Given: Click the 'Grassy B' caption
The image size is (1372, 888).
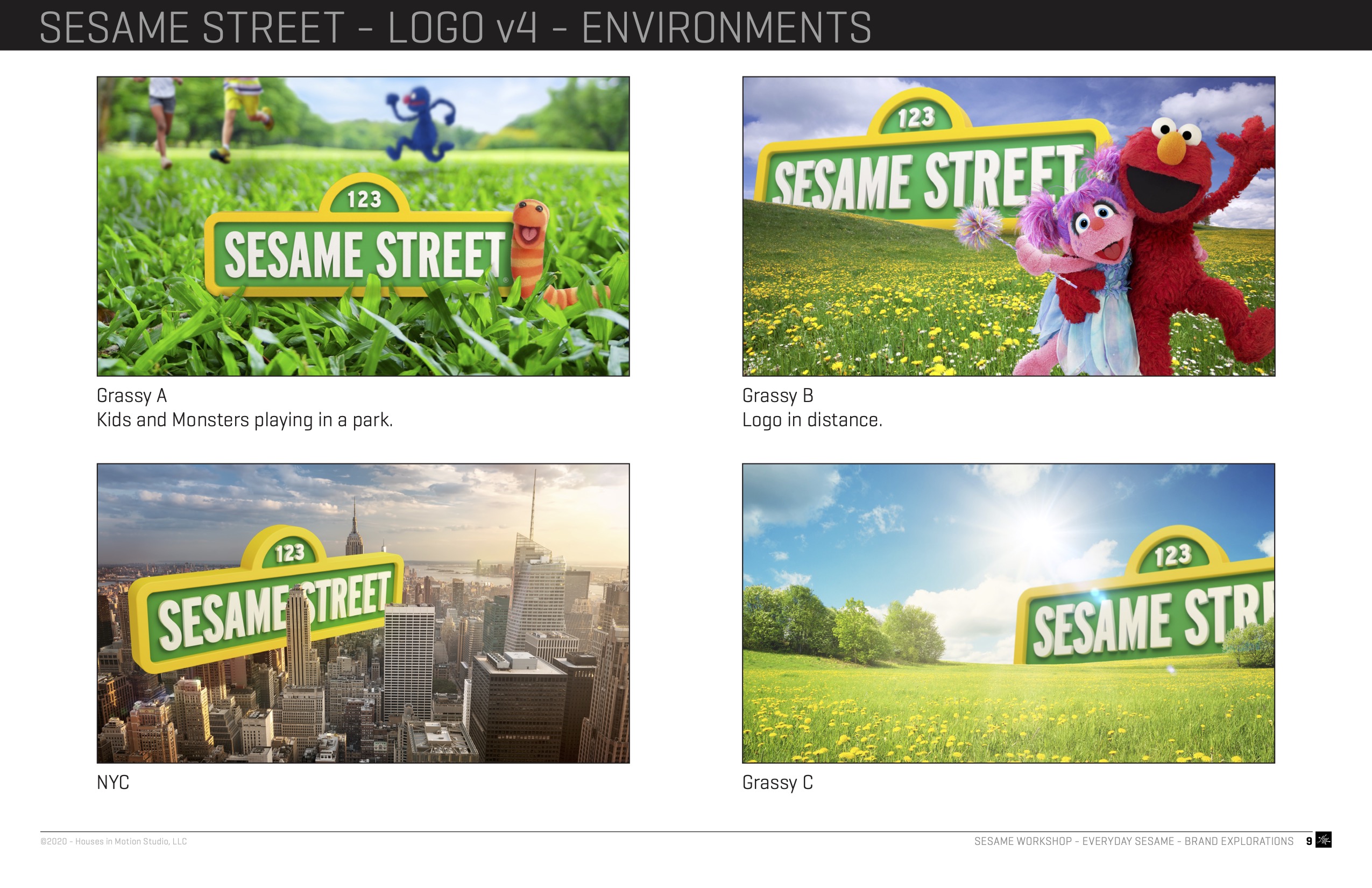Looking at the screenshot, I should pyautogui.click(x=777, y=396).
